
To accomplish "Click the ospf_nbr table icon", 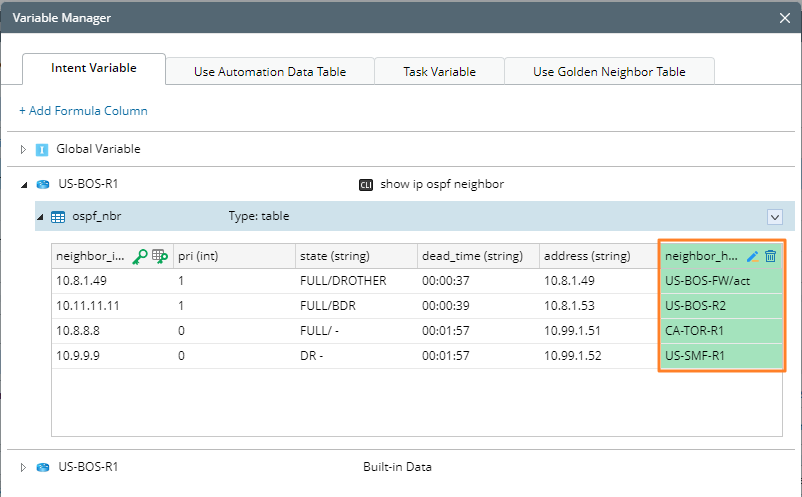I will (58, 216).
